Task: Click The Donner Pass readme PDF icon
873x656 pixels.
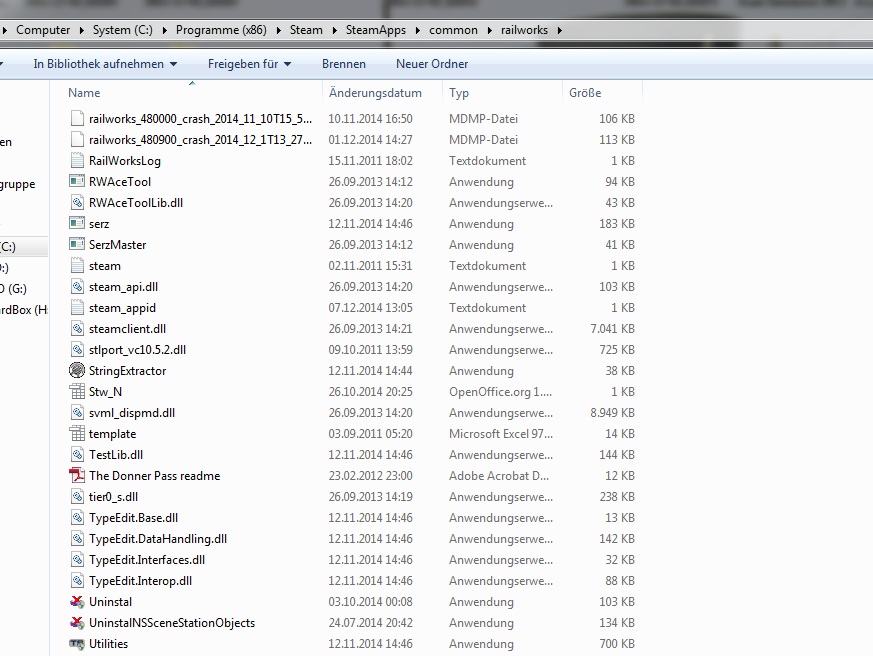Action: coord(77,476)
